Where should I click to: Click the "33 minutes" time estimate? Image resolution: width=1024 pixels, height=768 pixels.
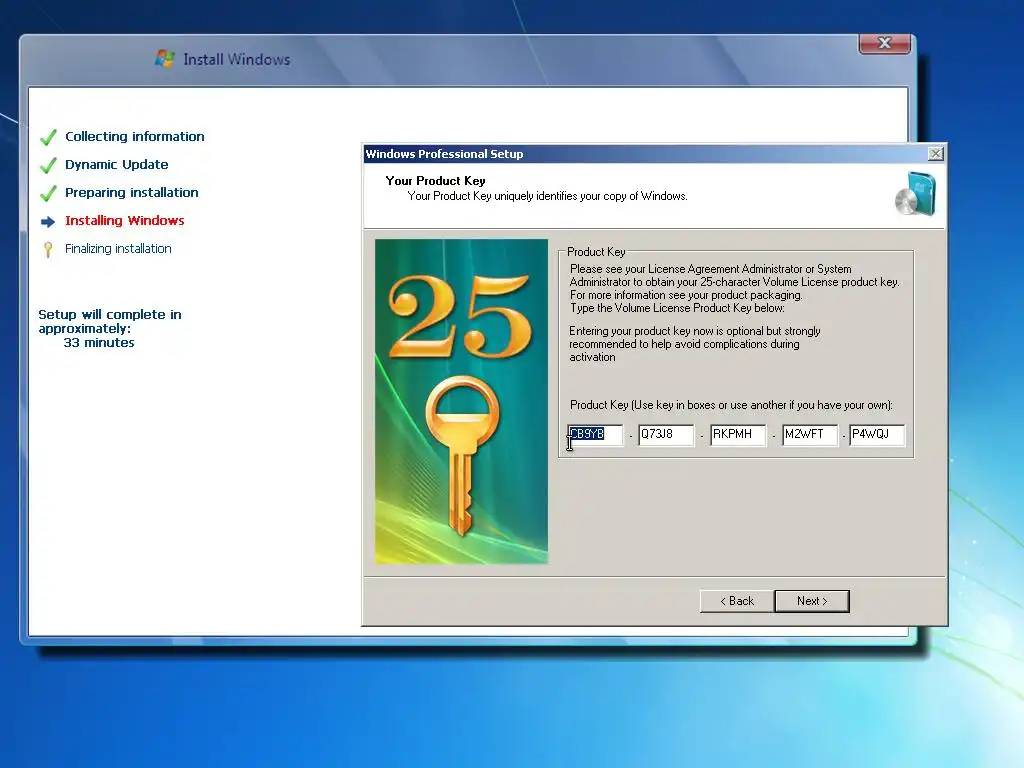pyautogui.click(x=99, y=343)
